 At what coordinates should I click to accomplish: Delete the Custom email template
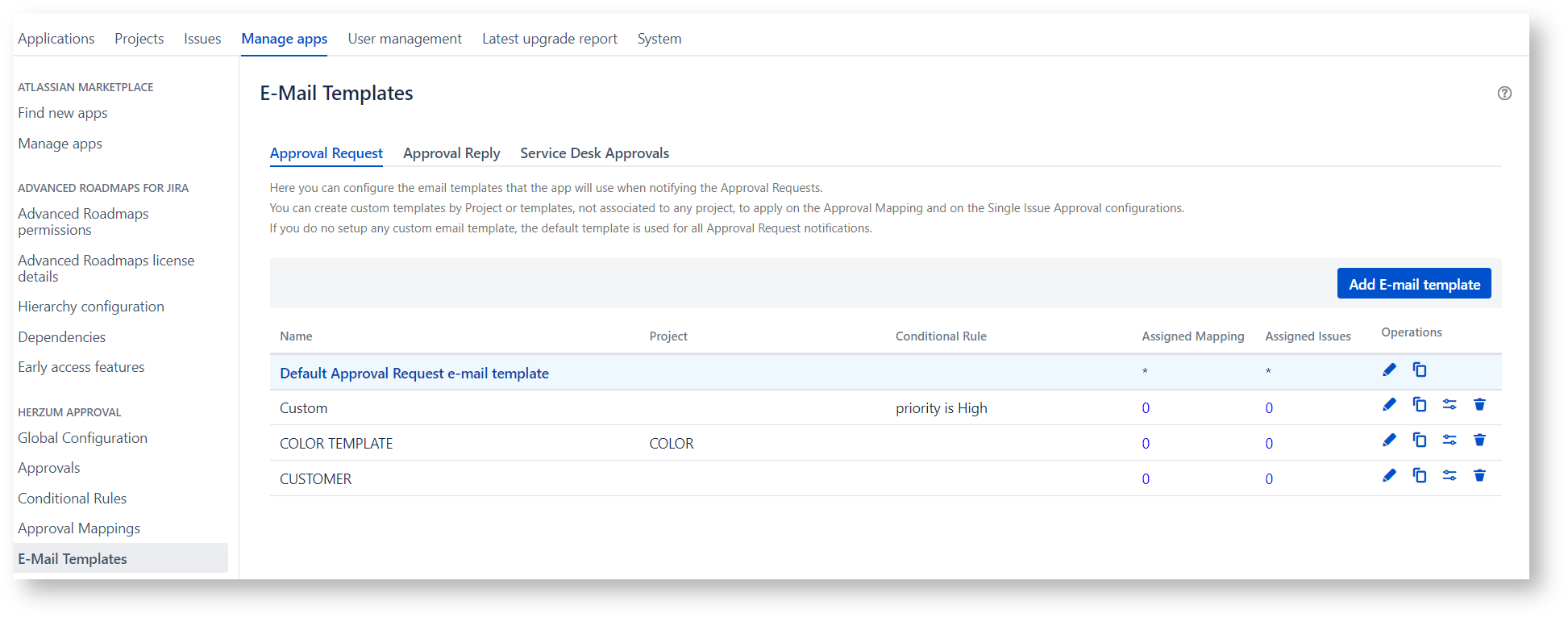click(1479, 405)
